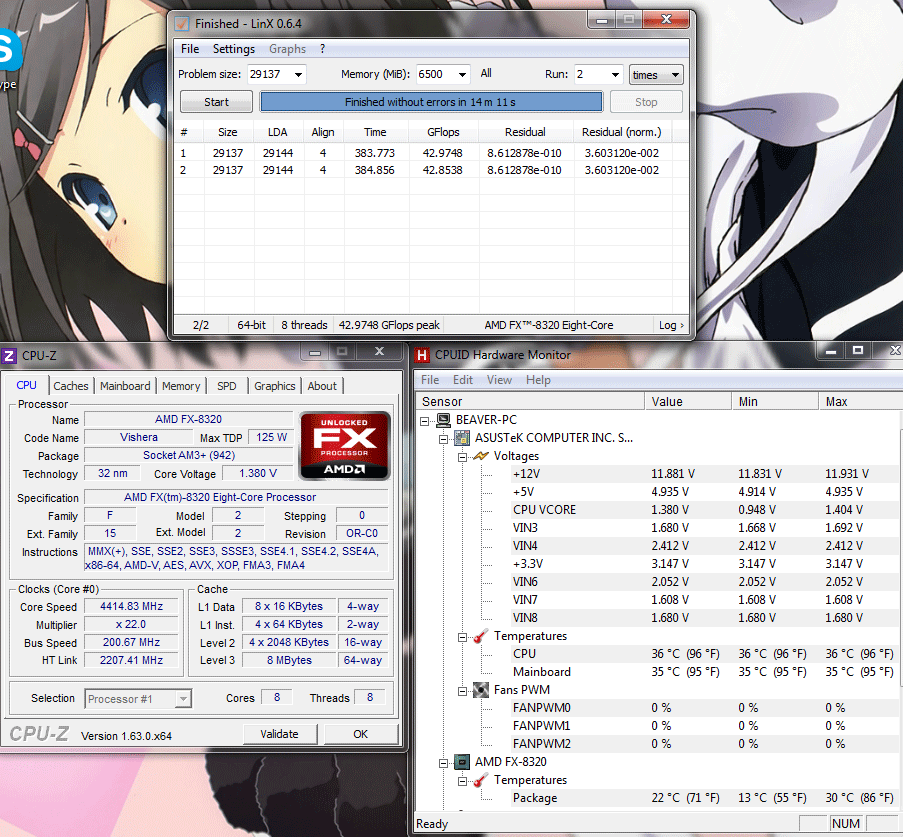Switch to the Memory tab in CPU-Z

(181, 386)
